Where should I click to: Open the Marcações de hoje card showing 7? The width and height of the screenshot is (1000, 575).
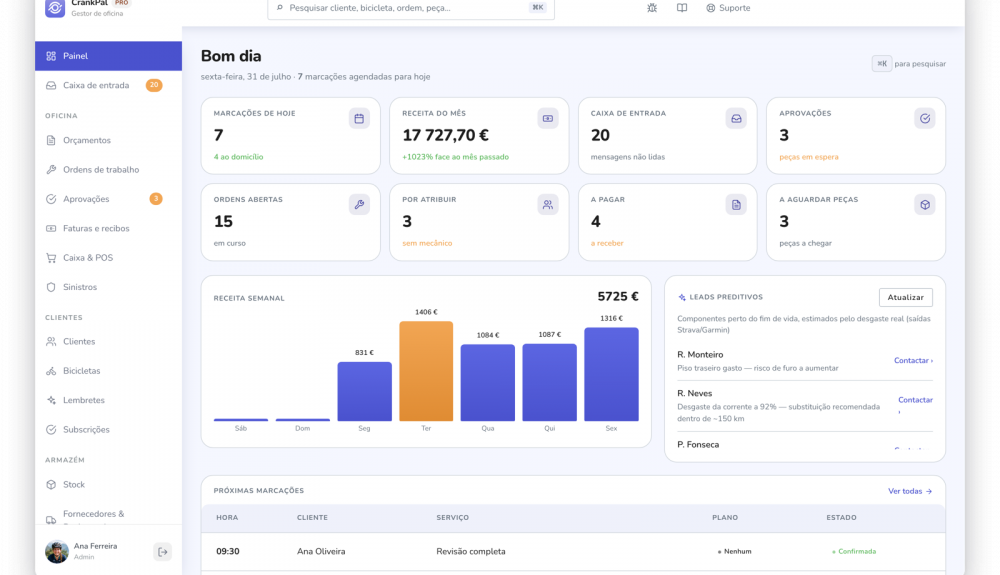point(290,136)
